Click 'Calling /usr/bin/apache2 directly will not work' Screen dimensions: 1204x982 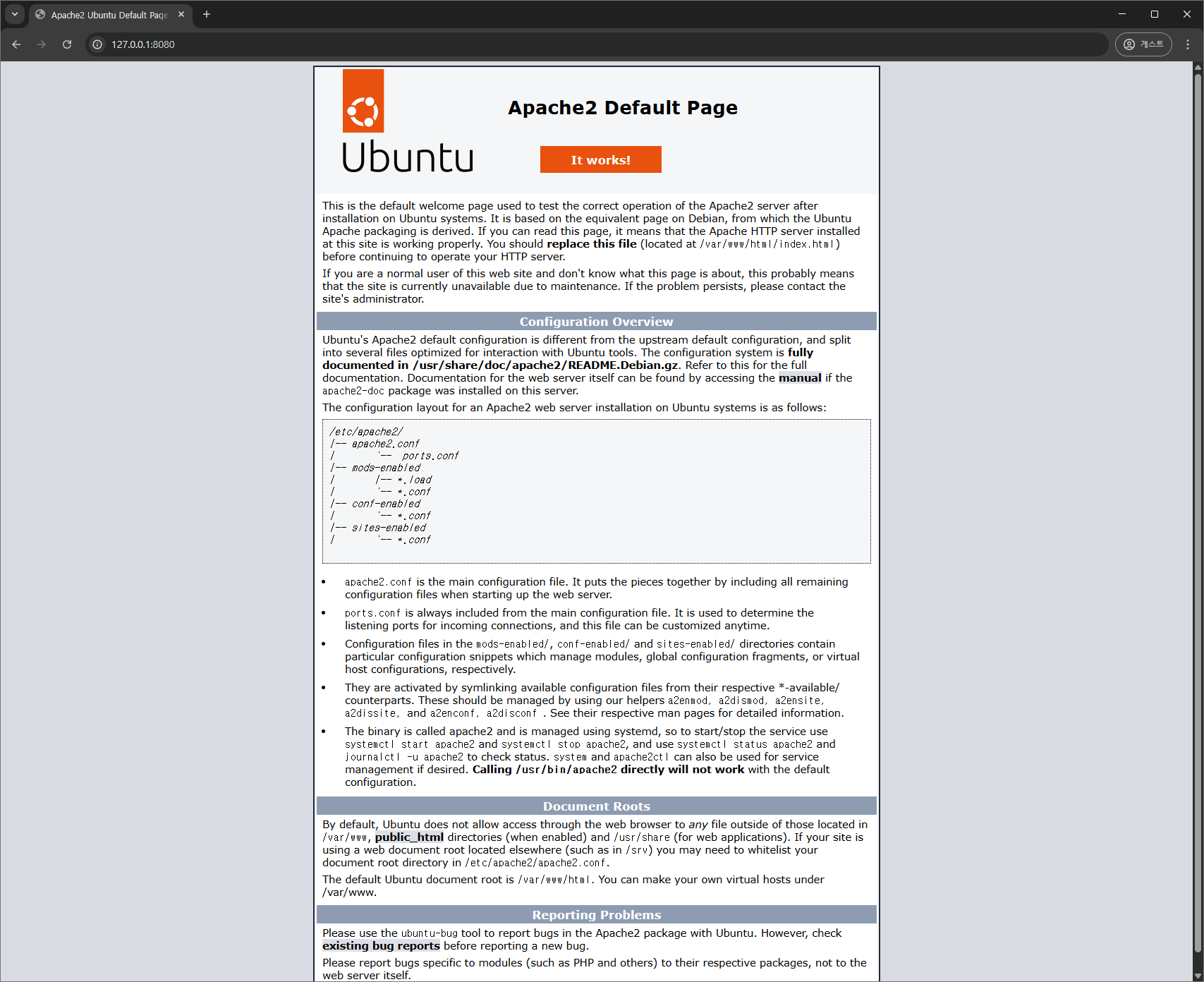point(608,770)
